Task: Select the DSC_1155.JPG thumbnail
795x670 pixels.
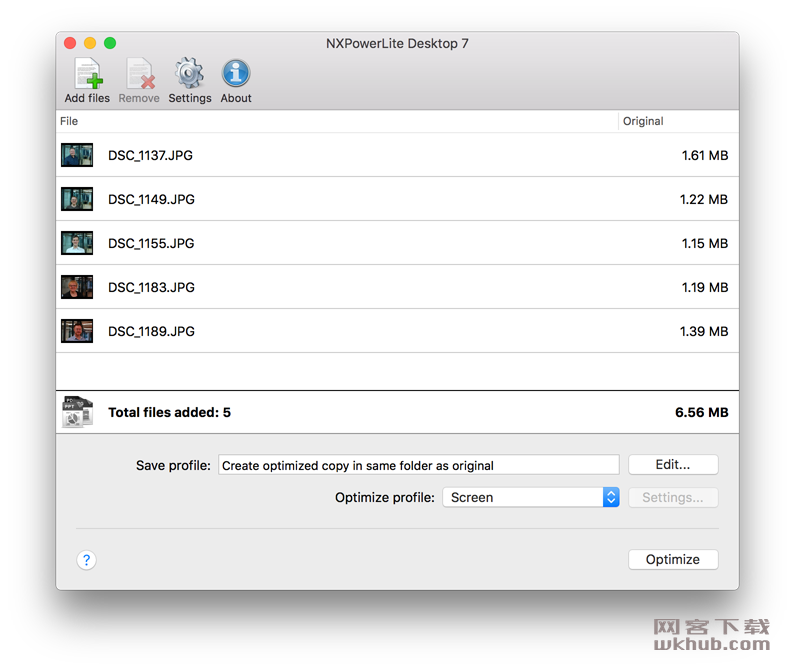Action: [77, 243]
